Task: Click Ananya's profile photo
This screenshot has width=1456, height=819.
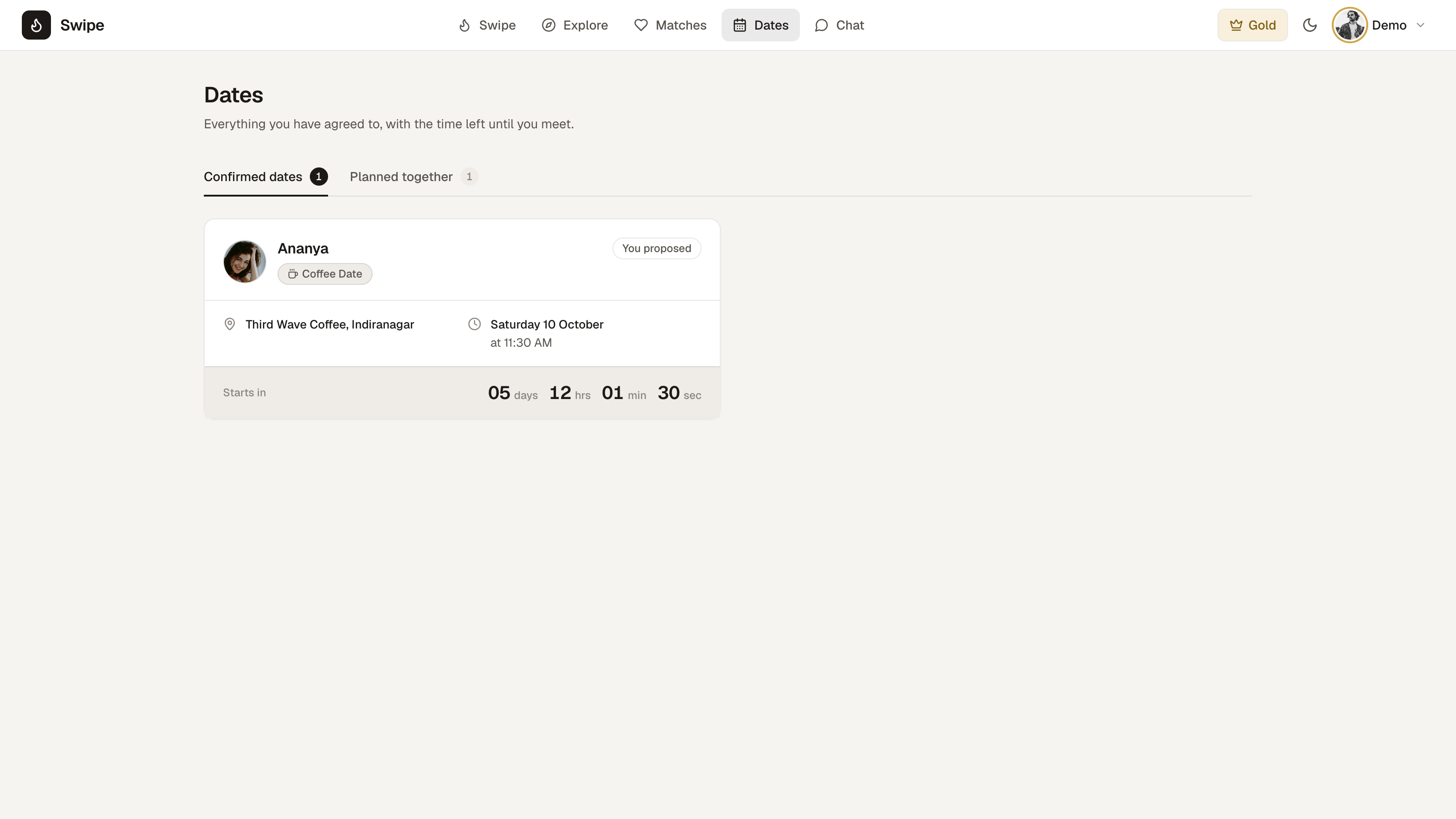Action: (x=244, y=261)
